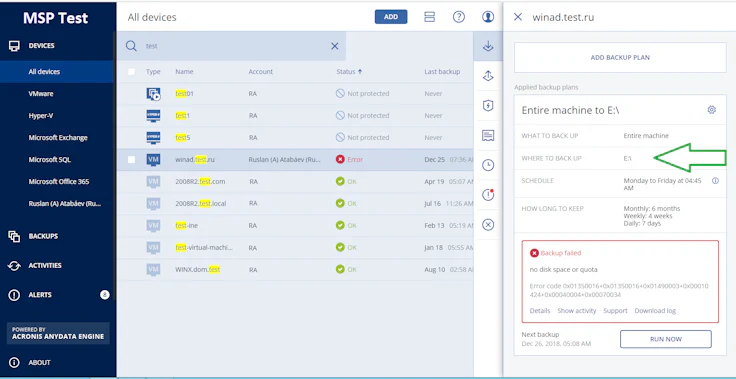Image resolution: width=736 pixels, height=379 pixels.
Task: Click the Delete circled X icon
Action: [488, 225]
